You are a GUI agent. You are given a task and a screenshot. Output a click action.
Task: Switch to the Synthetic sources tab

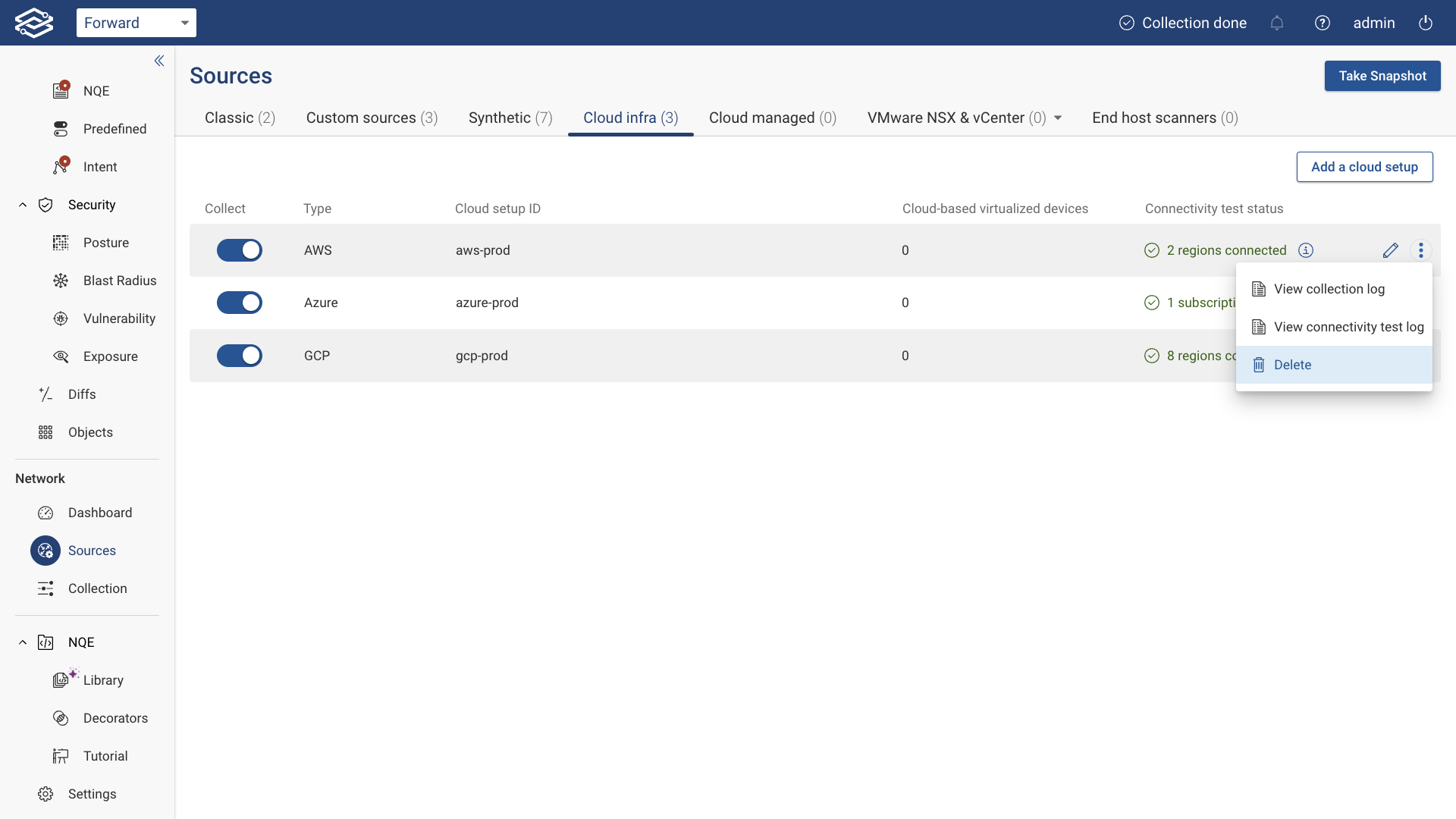[510, 118]
